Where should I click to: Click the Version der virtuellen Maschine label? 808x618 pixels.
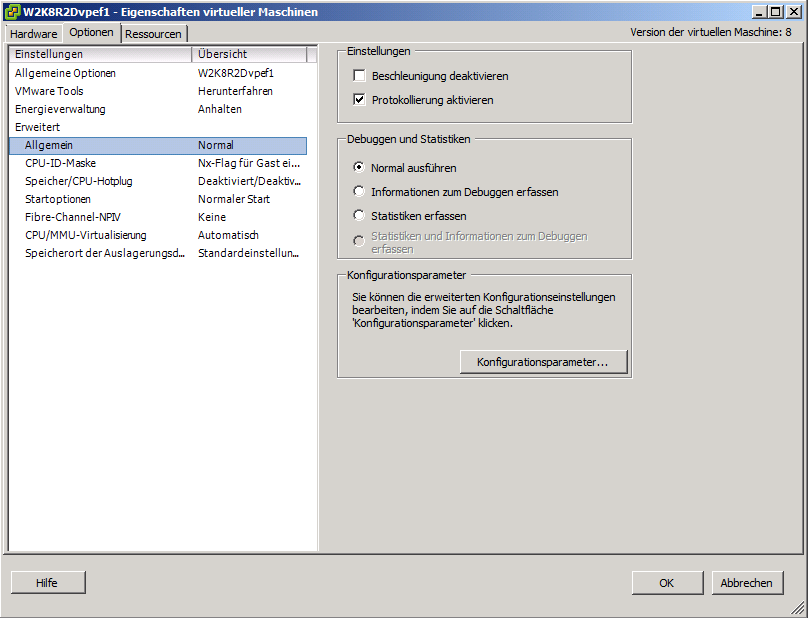pos(711,32)
